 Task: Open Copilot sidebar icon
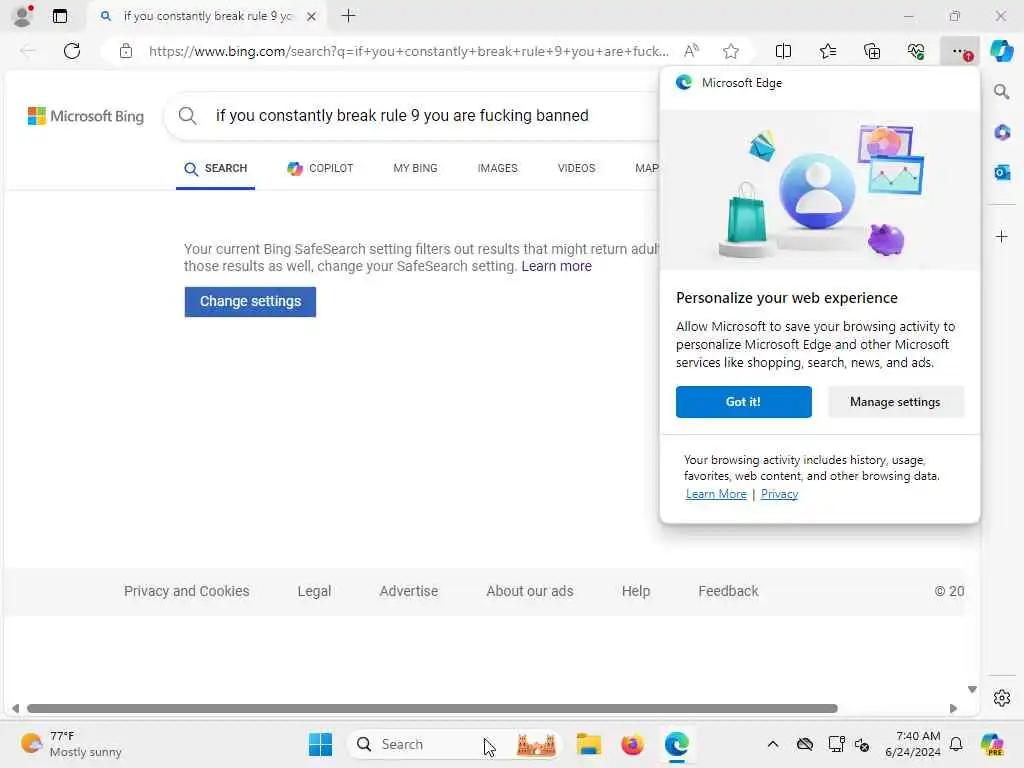click(x=1001, y=51)
